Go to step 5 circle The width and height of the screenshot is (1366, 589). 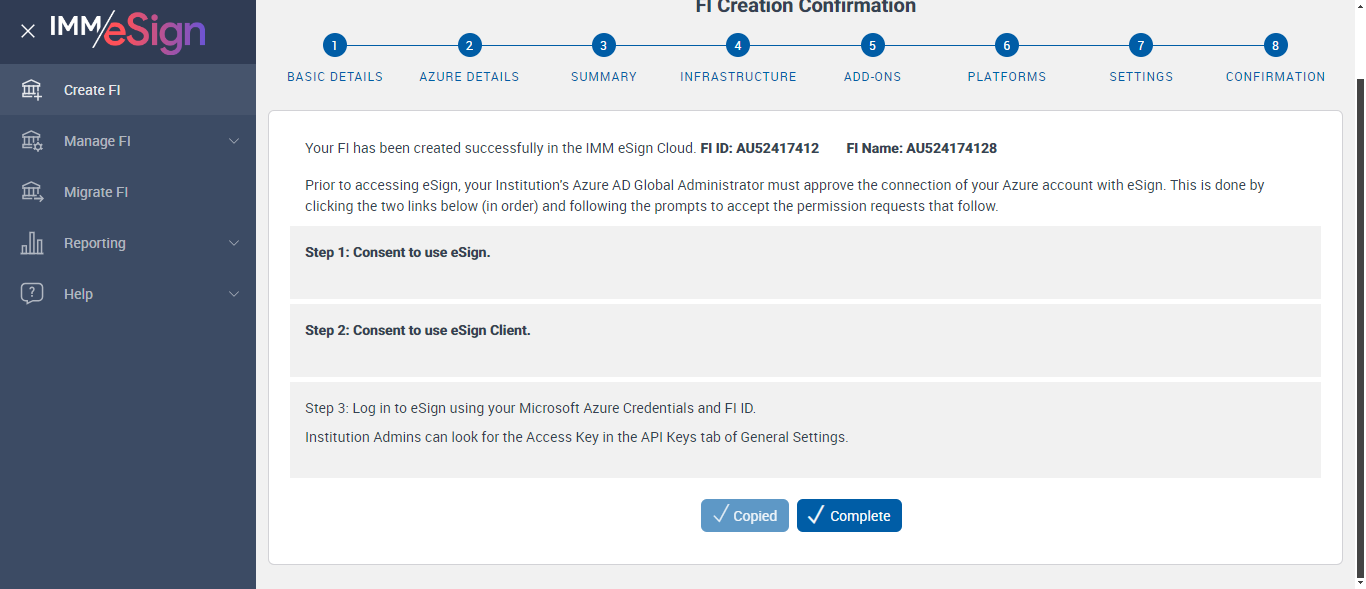coord(872,45)
